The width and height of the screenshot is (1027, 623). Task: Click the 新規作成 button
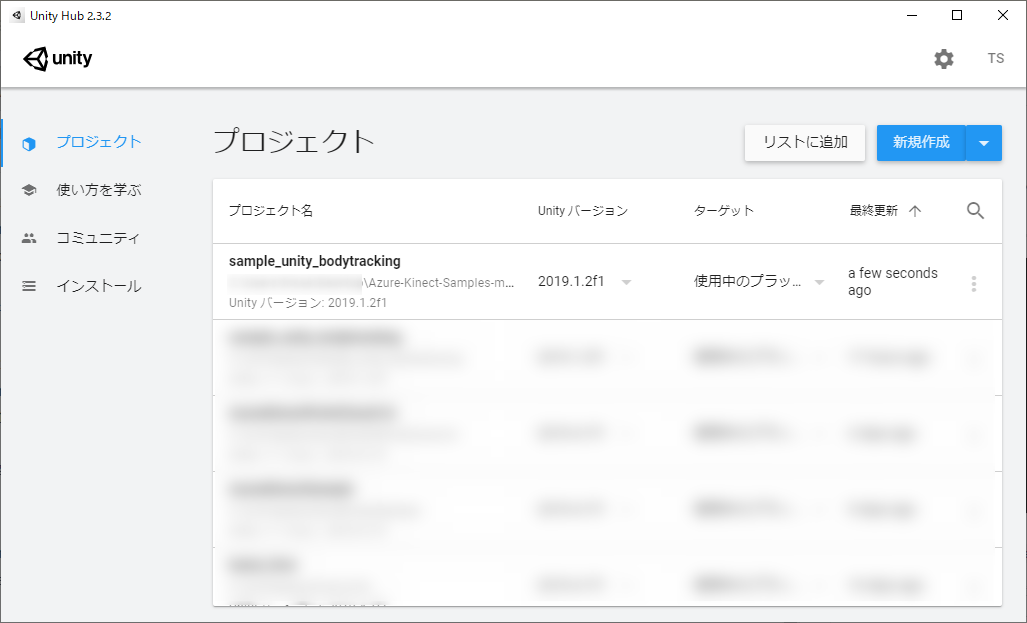click(x=920, y=143)
